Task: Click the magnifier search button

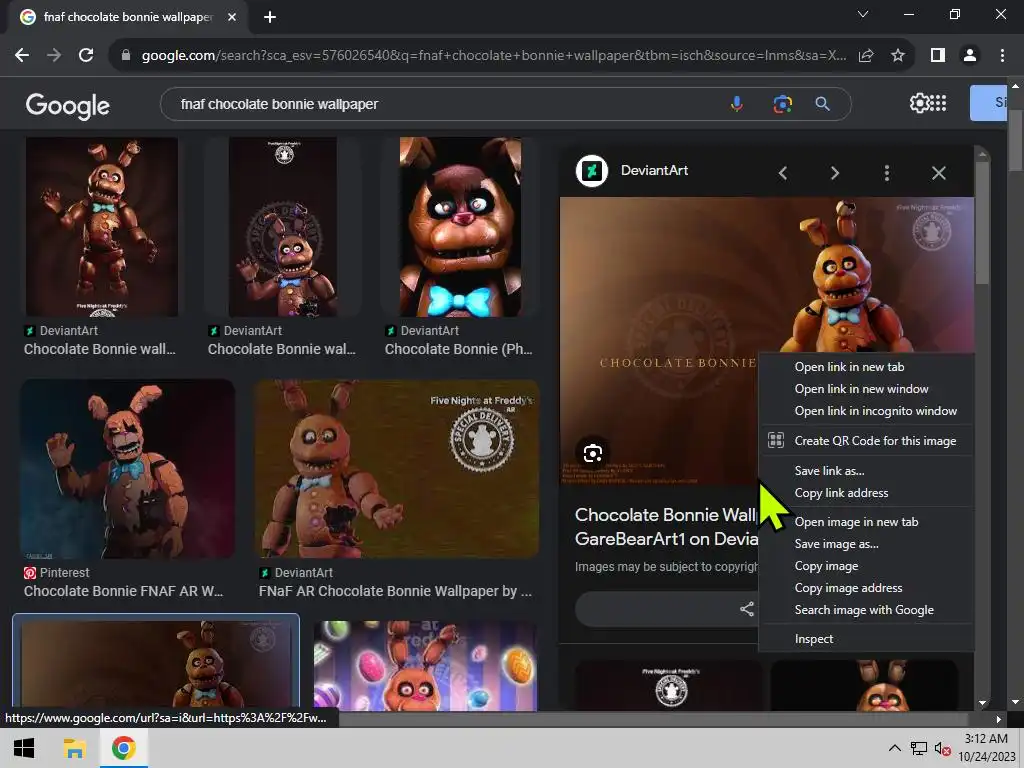Action: click(x=822, y=104)
